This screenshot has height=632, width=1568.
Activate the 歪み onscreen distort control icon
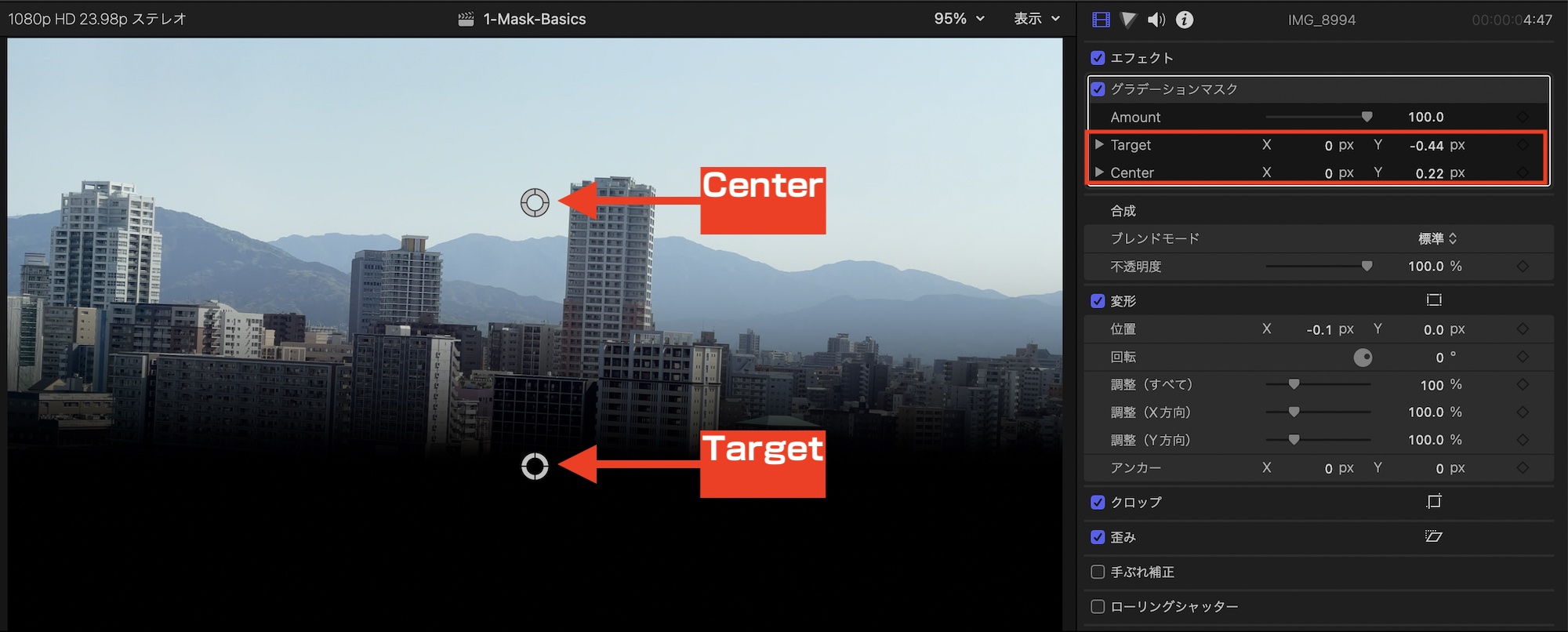coord(1434,537)
